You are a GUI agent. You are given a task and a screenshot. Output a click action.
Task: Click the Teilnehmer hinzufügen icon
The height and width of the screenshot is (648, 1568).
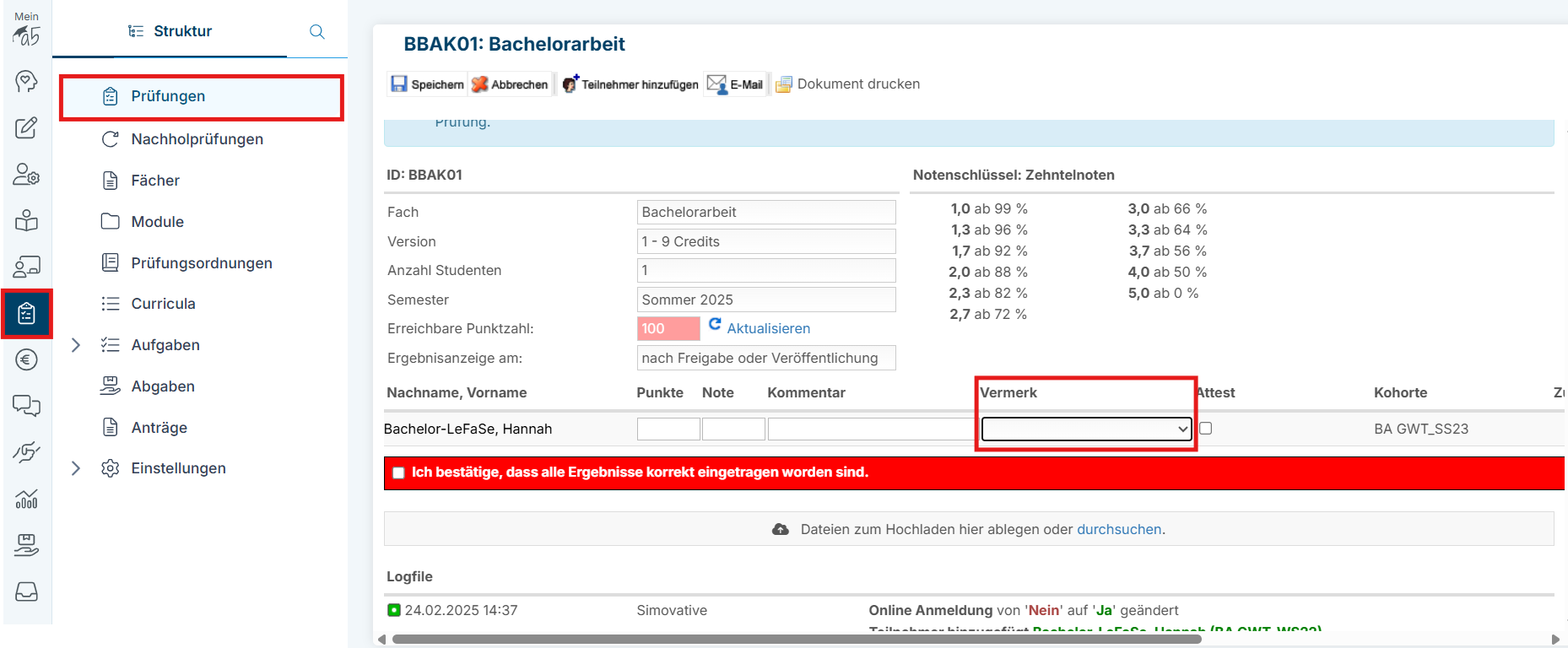pyautogui.click(x=570, y=84)
